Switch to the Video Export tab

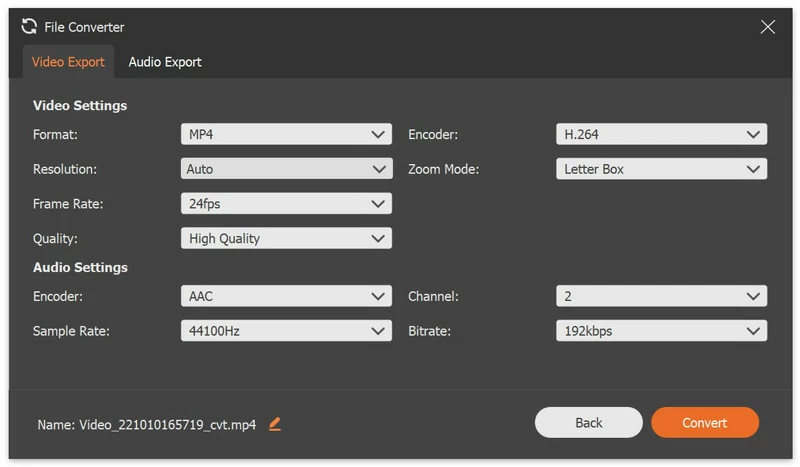[68, 62]
